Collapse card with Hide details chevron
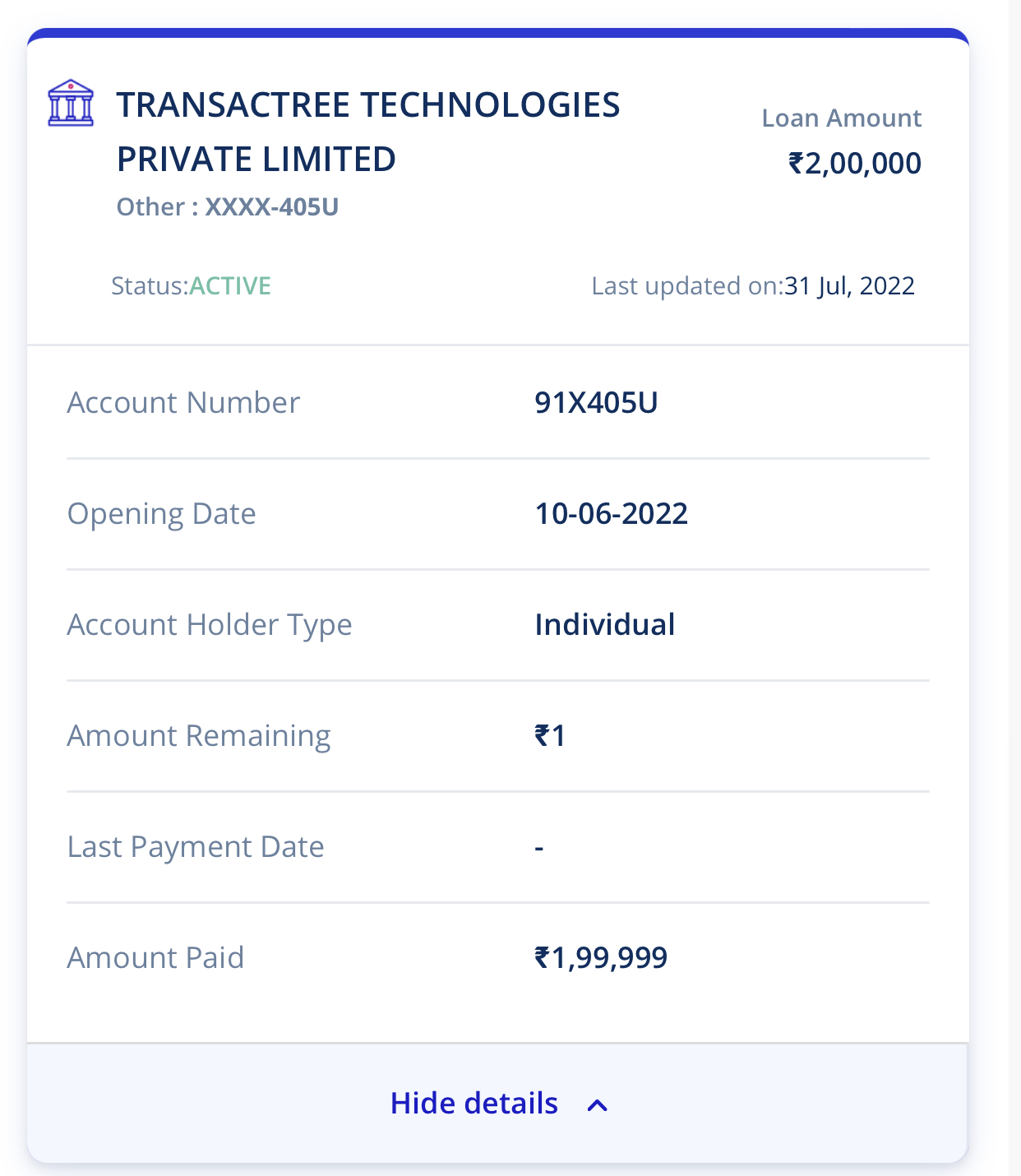The image size is (1021, 1176). coord(598,1105)
